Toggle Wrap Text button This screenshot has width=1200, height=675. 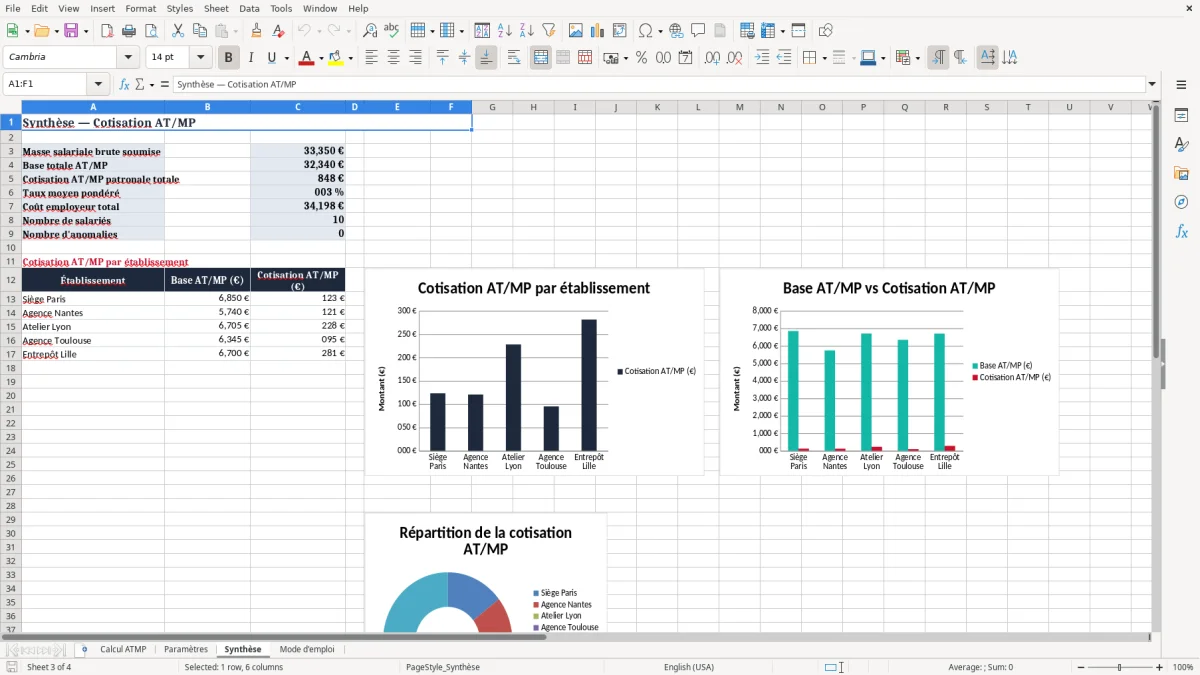(514, 58)
